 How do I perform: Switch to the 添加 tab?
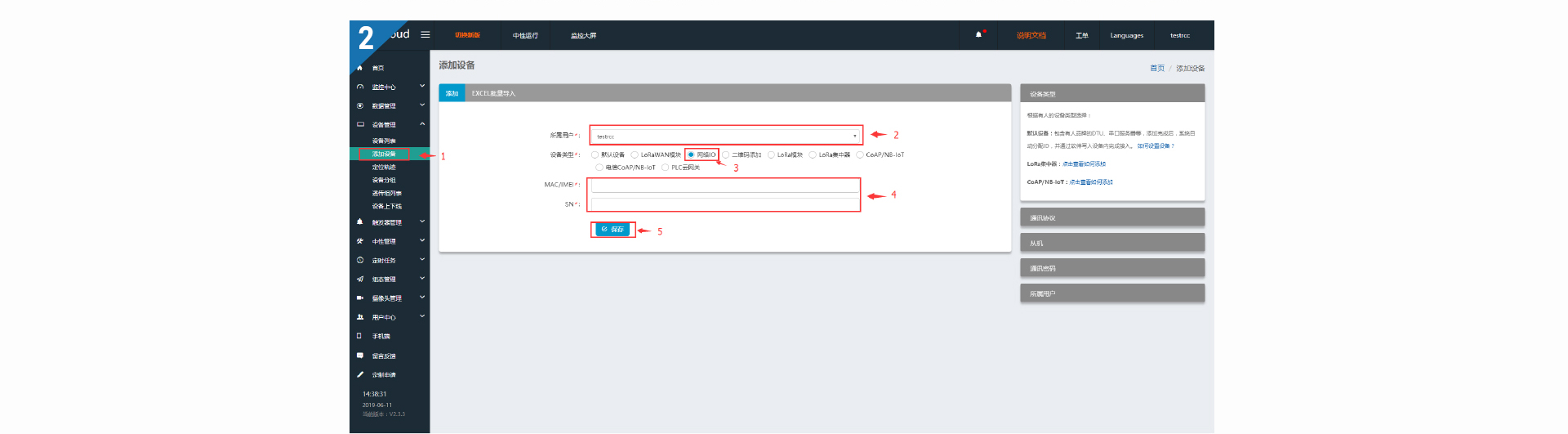[x=452, y=93]
